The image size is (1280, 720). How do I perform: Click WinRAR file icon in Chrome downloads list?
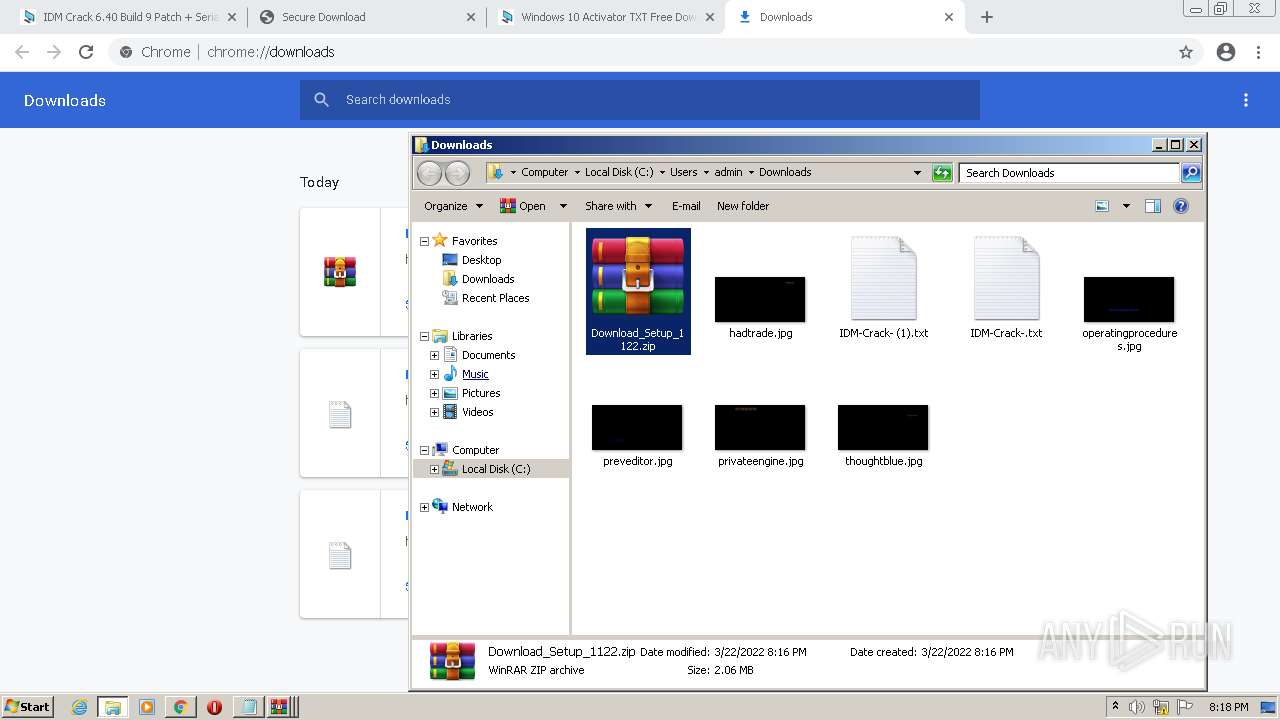[340, 272]
